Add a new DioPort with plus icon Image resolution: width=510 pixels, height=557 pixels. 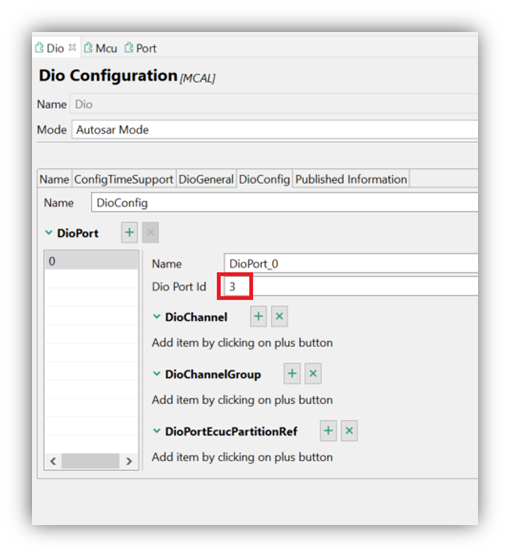click(x=129, y=233)
